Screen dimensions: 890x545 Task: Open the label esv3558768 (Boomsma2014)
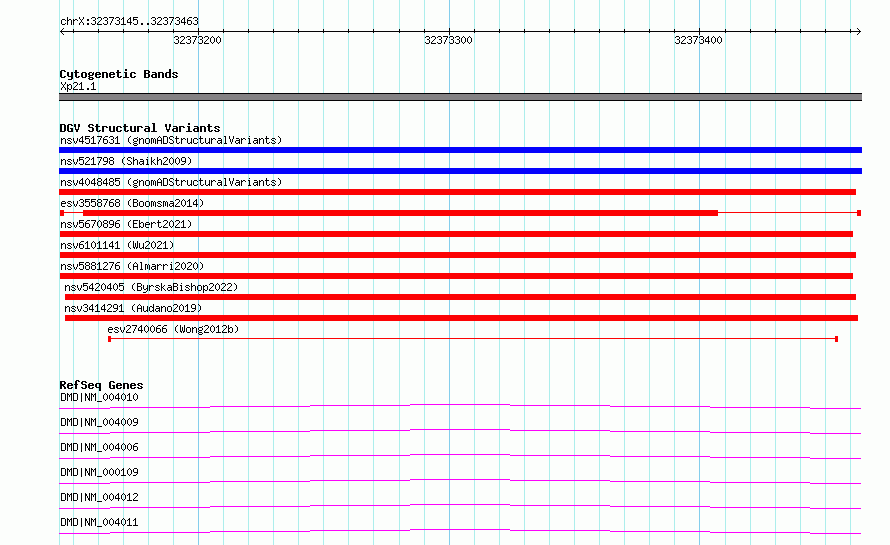[x=132, y=203]
